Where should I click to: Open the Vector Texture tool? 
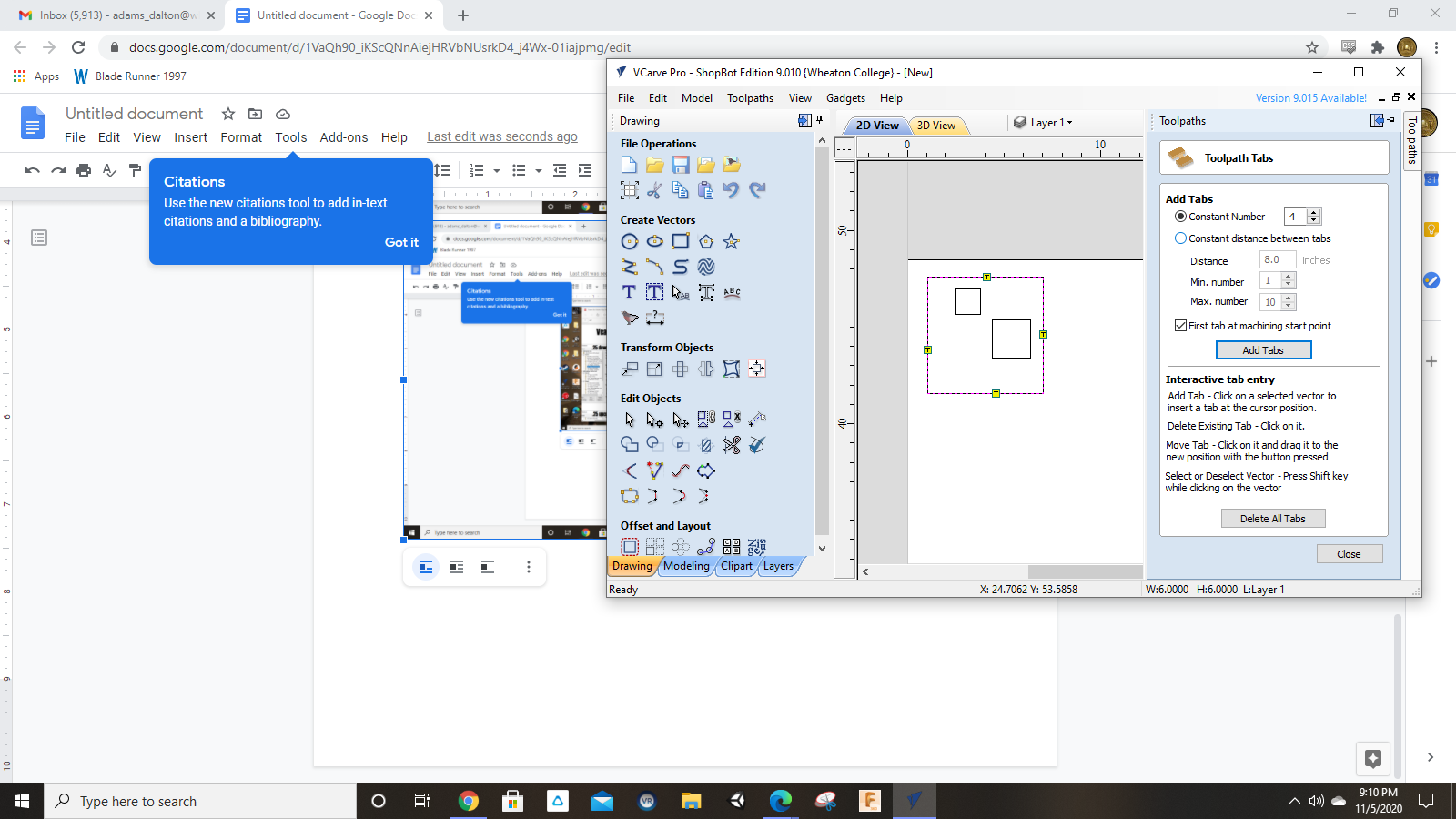point(706,267)
